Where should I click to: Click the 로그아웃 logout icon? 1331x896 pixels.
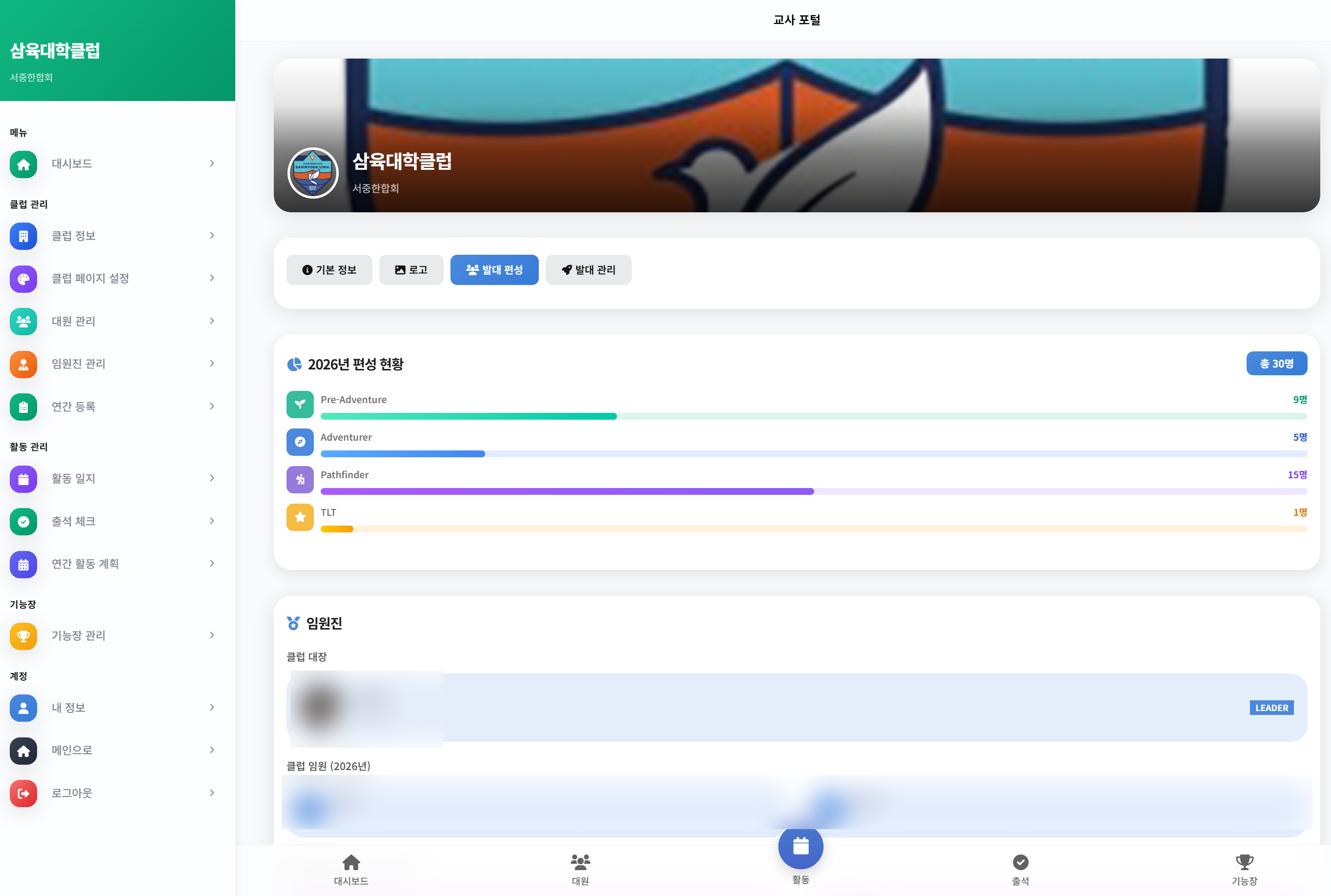tap(23, 793)
